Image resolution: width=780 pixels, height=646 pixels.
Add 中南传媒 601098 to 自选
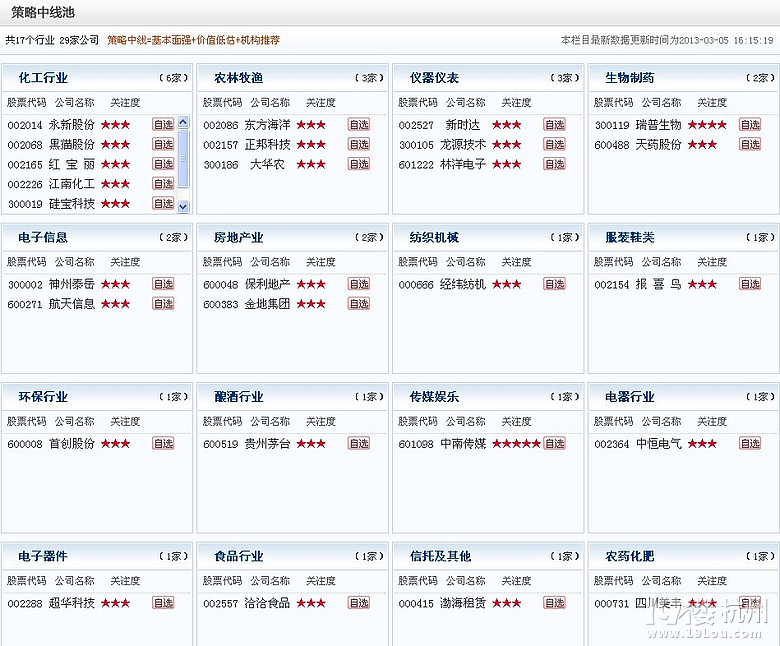(554, 443)
